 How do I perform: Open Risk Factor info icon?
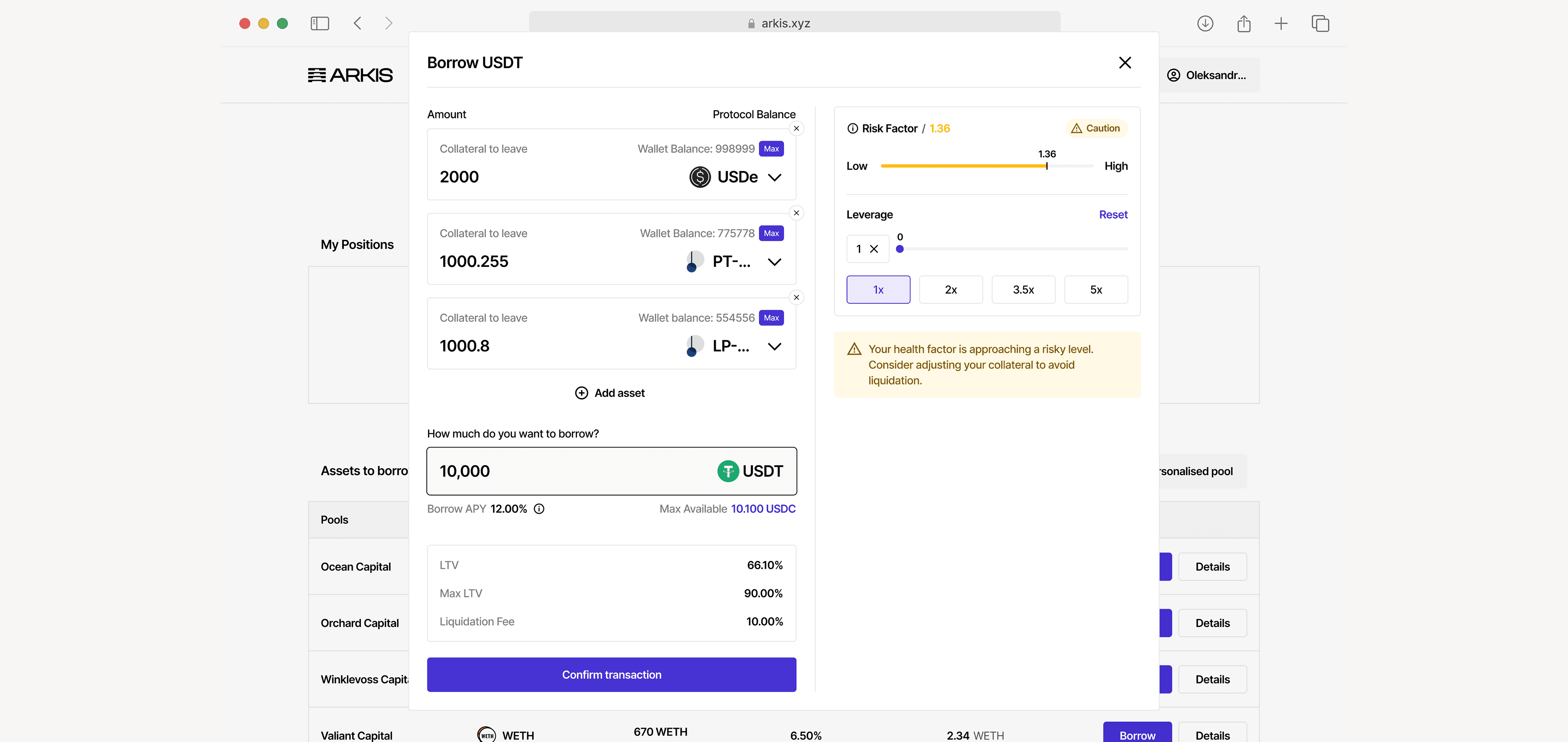point(853,129)
